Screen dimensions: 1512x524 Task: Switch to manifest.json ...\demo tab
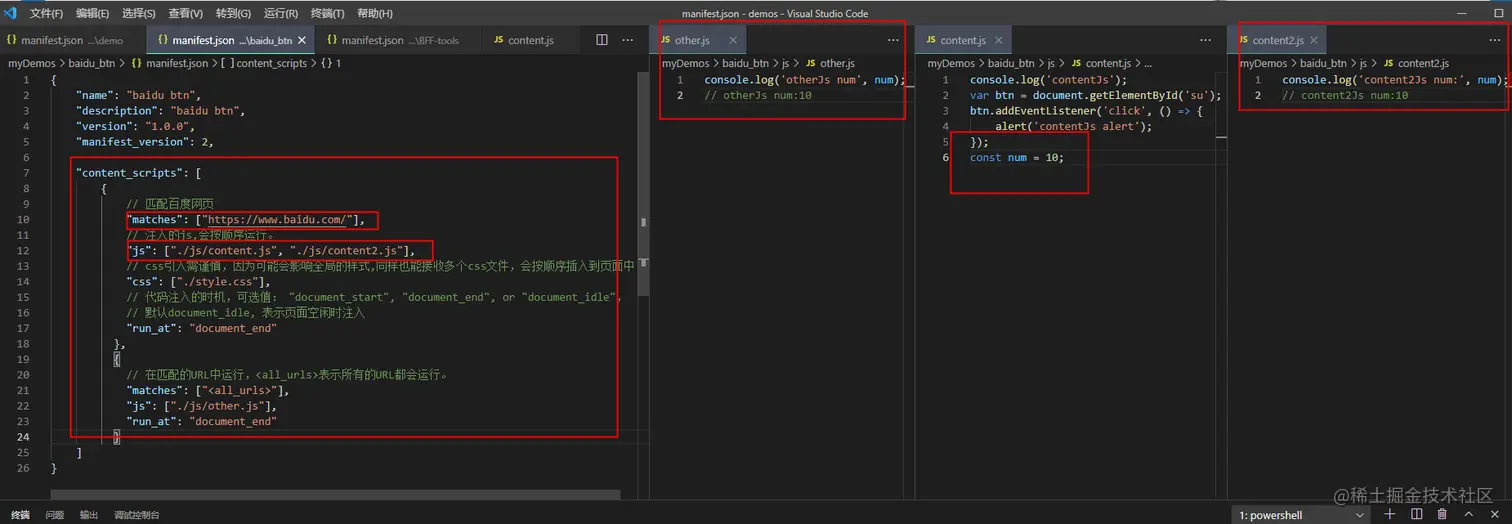[x=72, y=40]
